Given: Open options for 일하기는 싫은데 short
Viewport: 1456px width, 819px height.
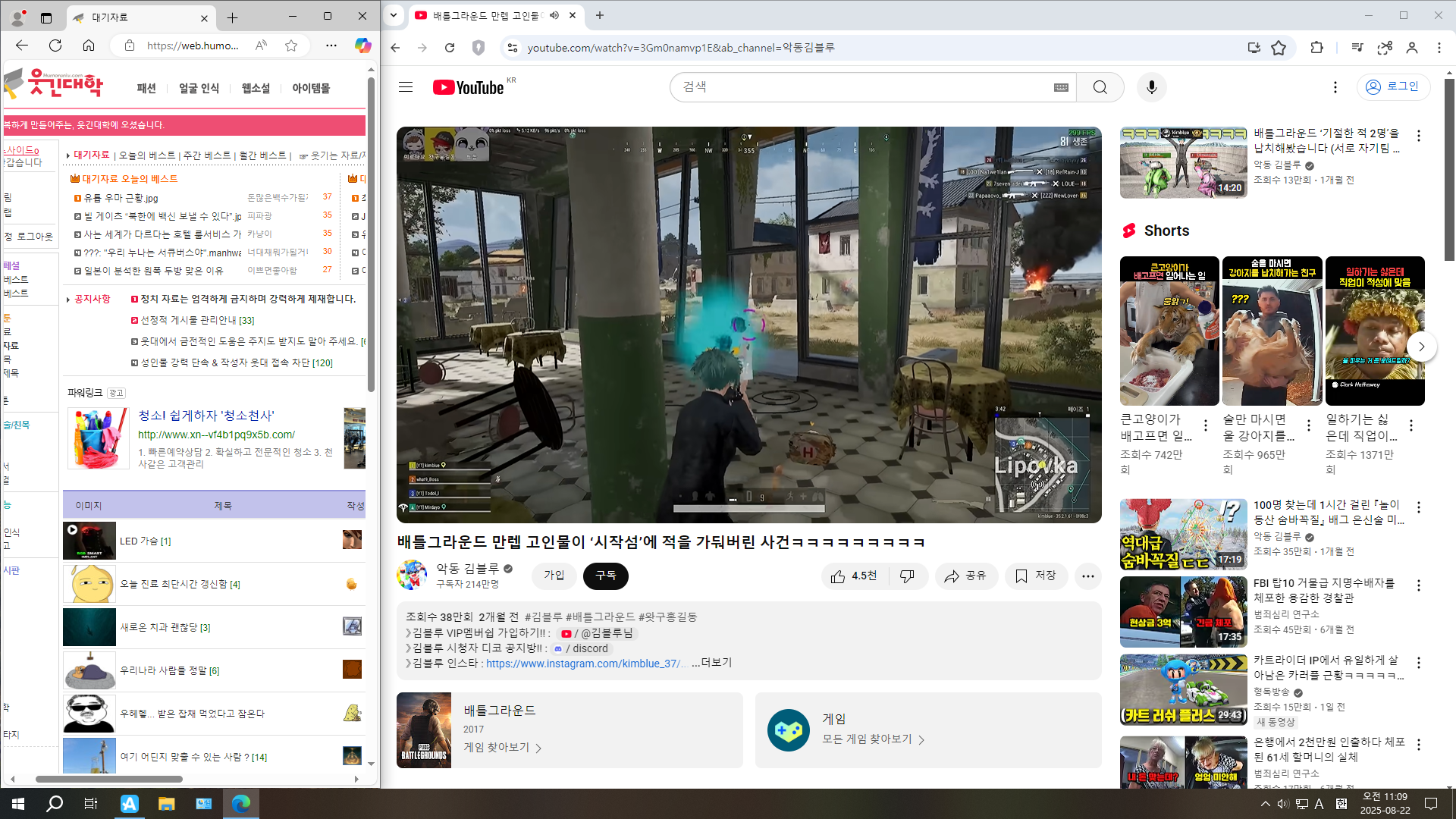Looking at the screenshot, I should (x=1410, y=425).
